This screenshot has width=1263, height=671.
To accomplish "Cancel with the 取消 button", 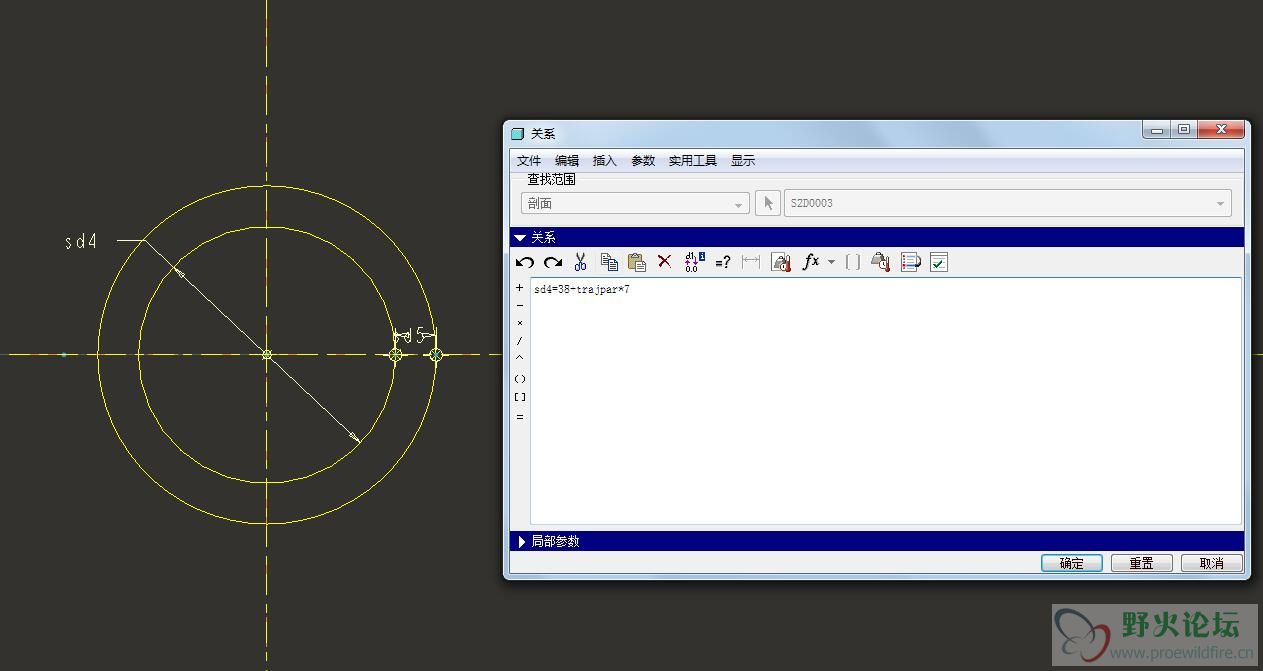I will pyautogui.click(x=1212, y=563).
